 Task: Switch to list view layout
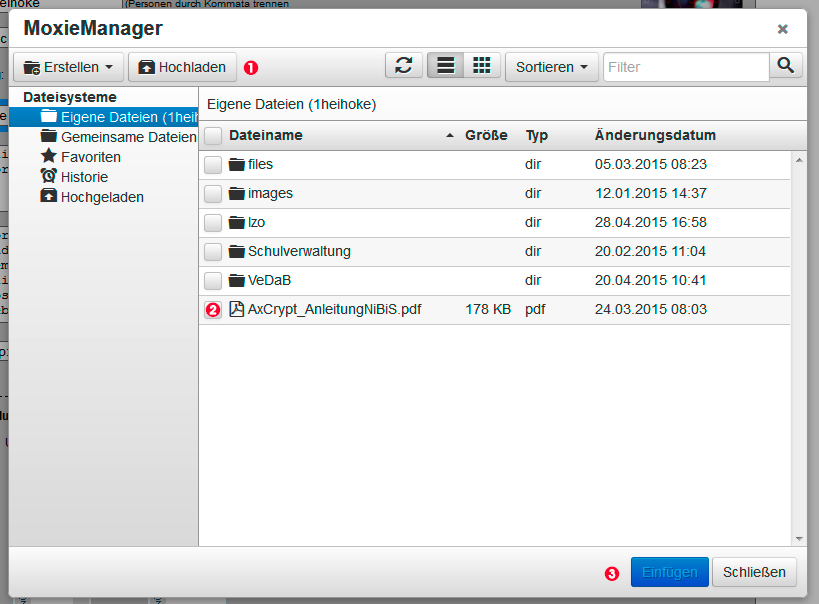point(446,66)
